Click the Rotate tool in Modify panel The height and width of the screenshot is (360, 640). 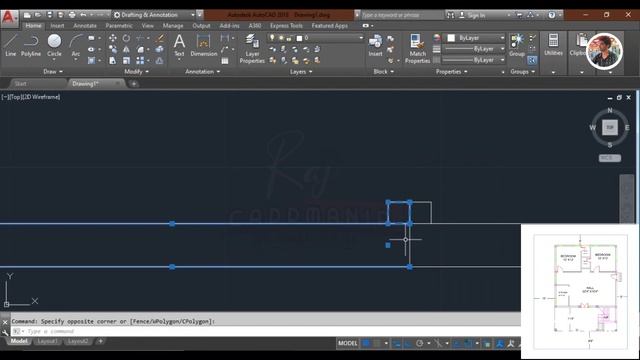click(x=127, y=38)
